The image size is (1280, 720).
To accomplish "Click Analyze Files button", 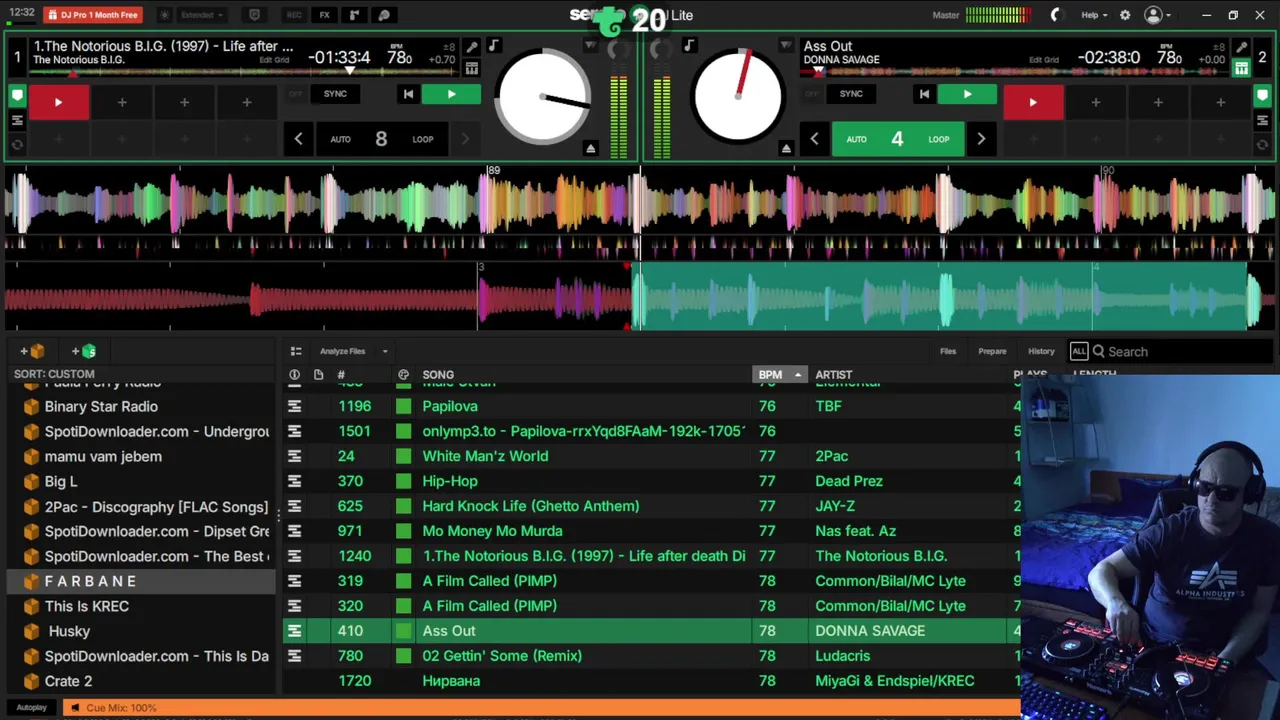I will (342, 351).
